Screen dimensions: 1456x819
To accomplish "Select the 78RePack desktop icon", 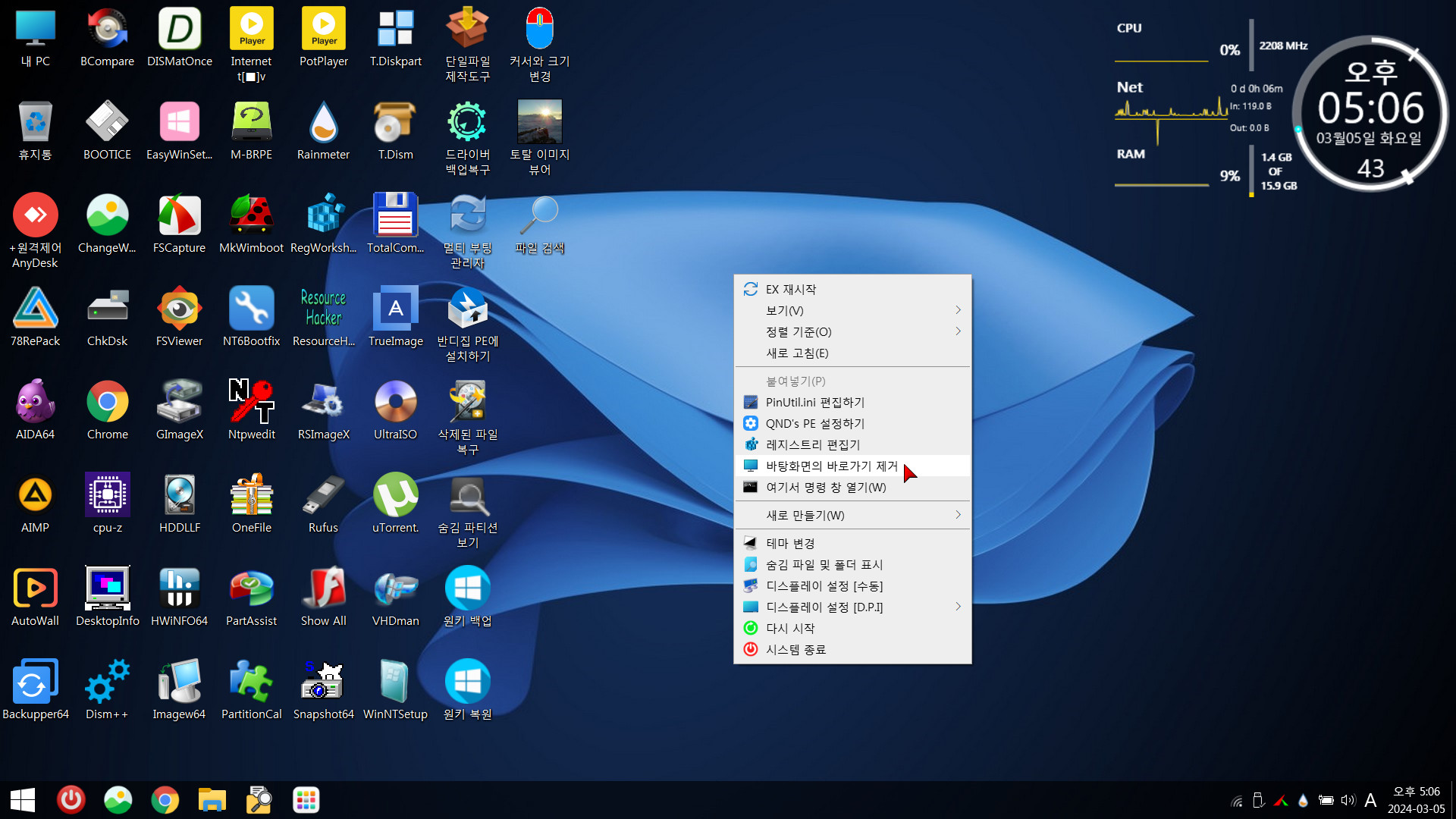I will pyautogui.click(x=35, y=317).
